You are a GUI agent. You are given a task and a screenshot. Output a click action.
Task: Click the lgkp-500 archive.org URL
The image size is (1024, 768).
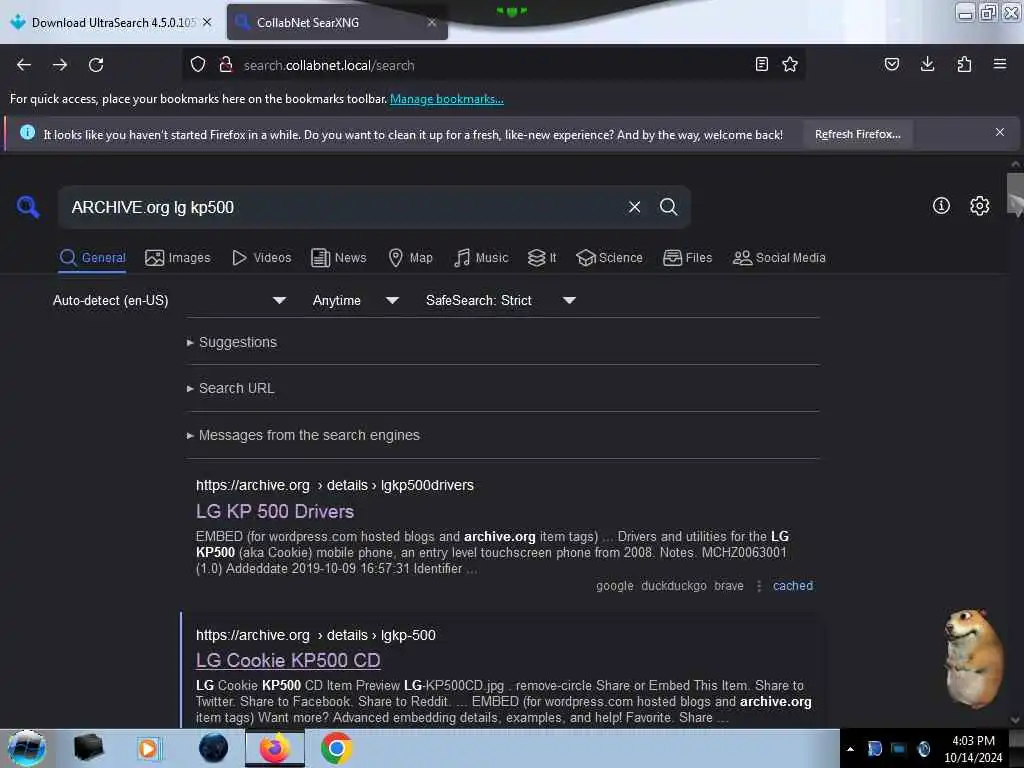point(316,635)
